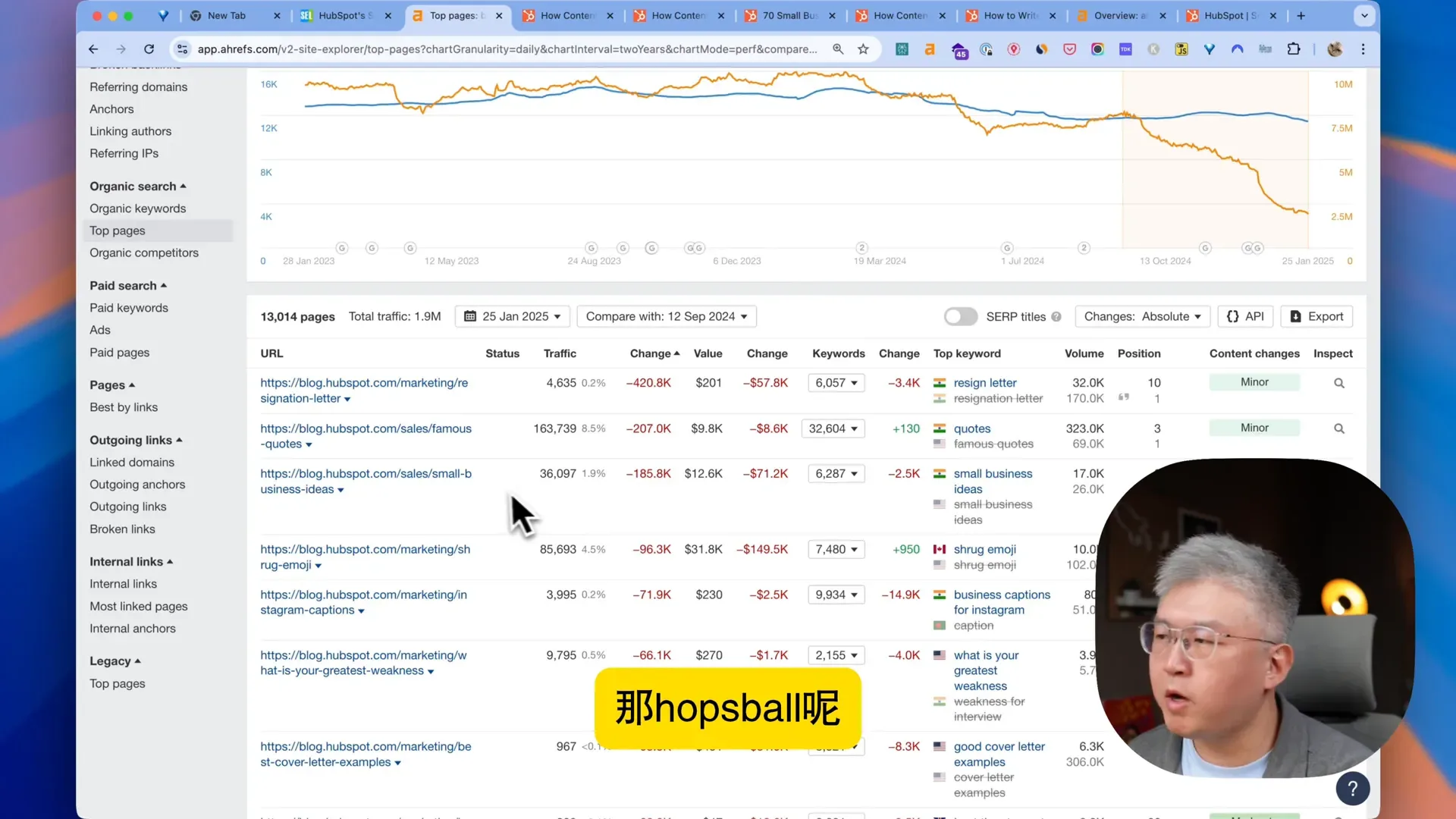Open a new tab with the plus icon
The height and width of the screenshot is (819, 1456).
coord(1301,15)
